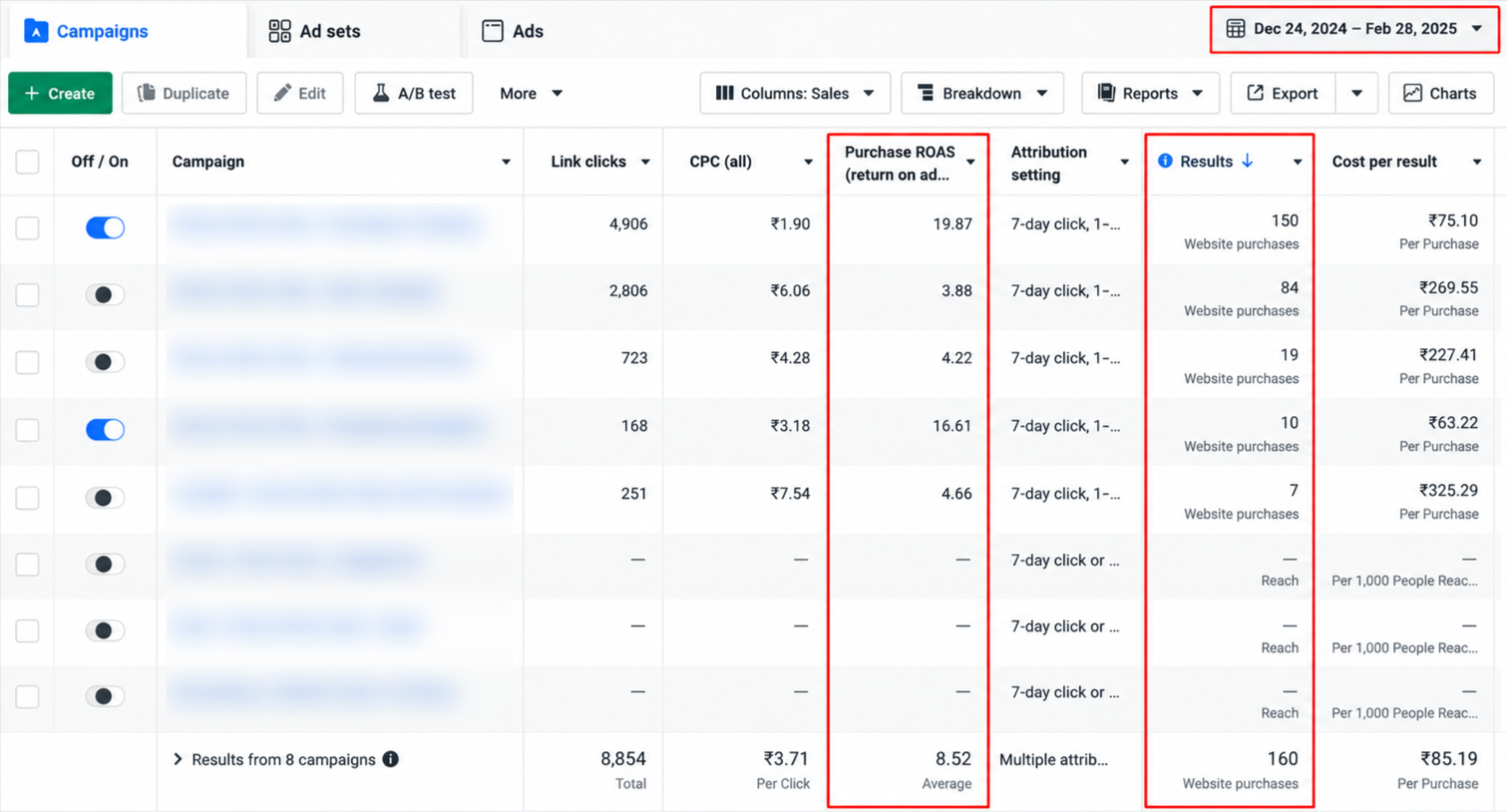1507x812 pixels.
Task: Toggle off the campaign with 150 purchases
Action: (105, 227)
